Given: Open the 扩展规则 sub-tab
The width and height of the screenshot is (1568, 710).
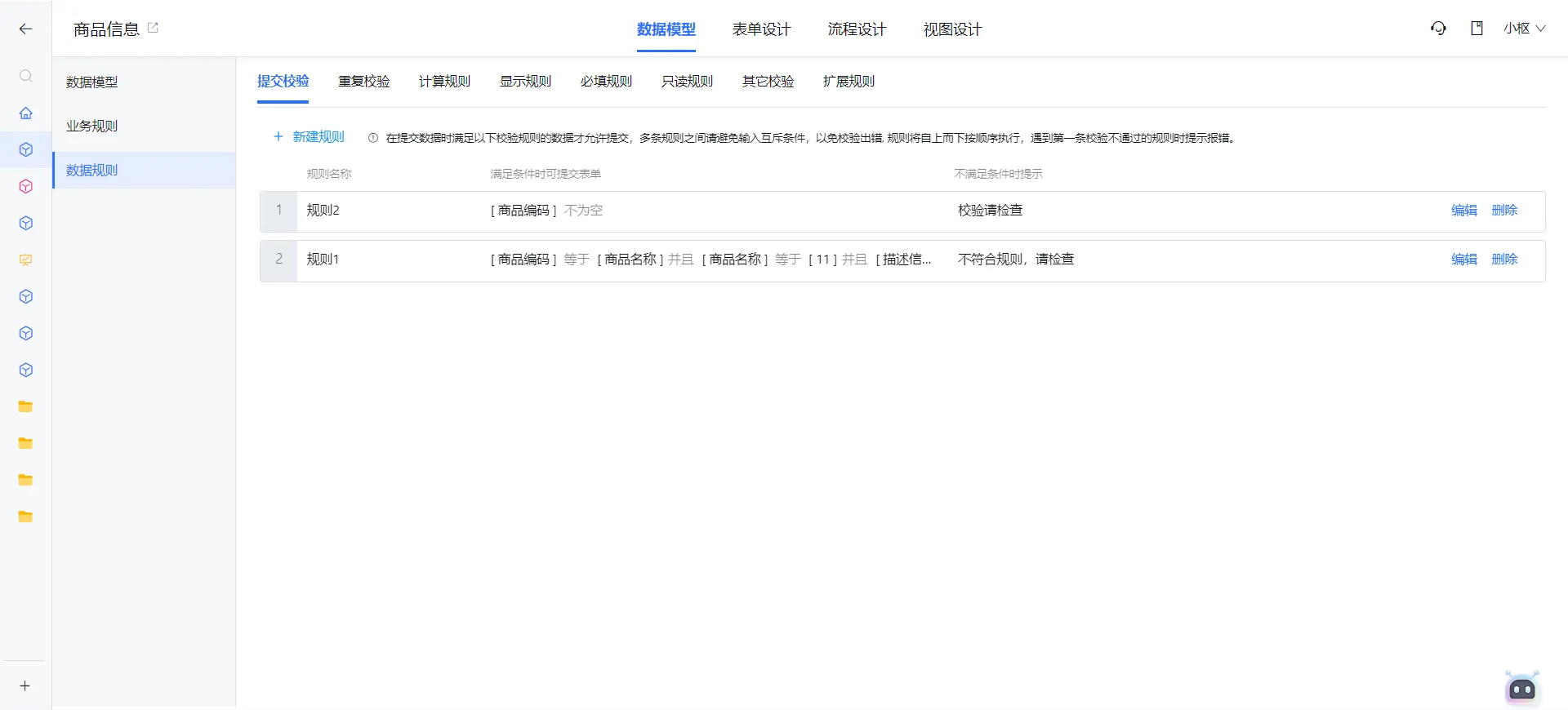Looking at the screenshot, I should (849, 81).
